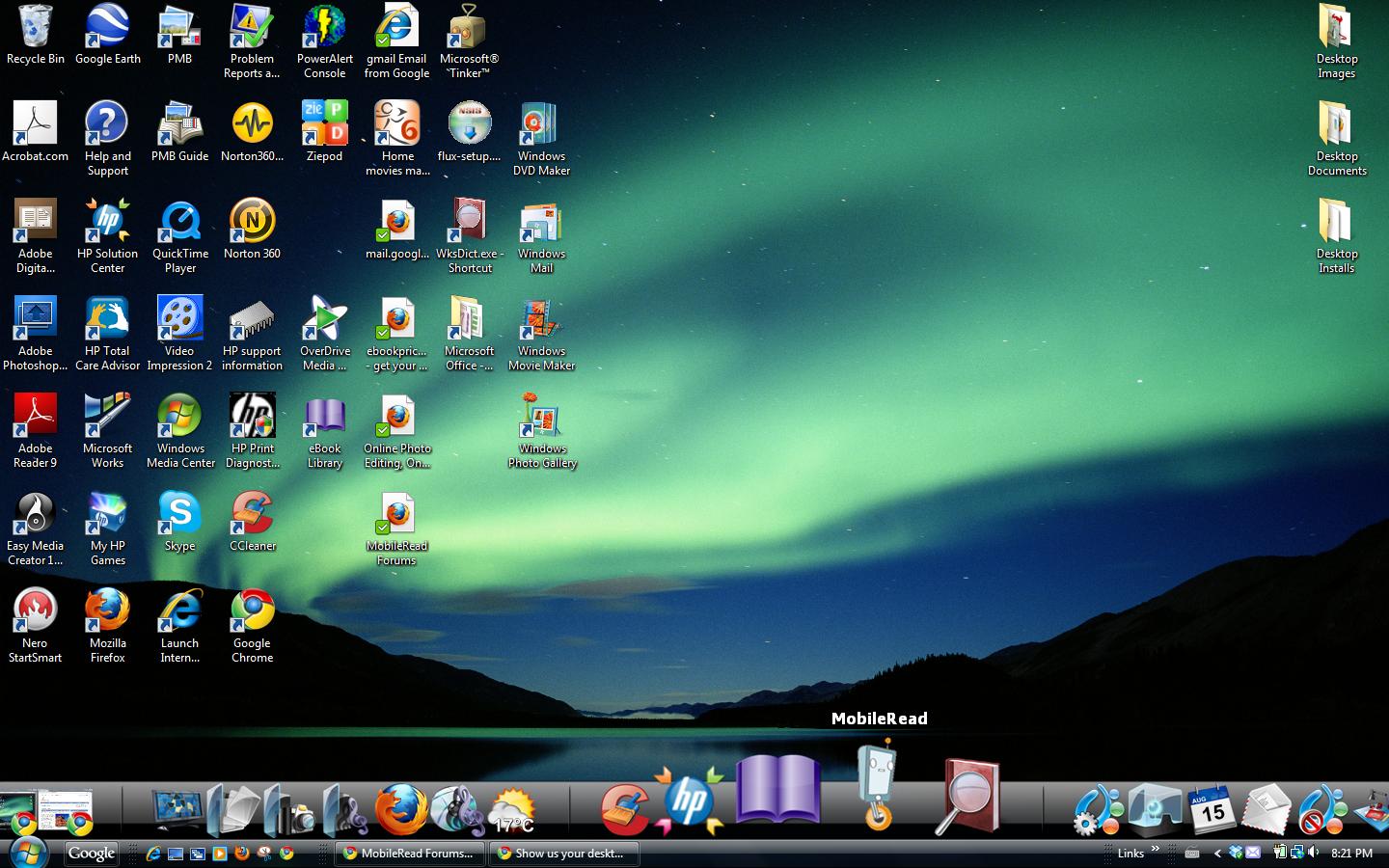1389x868 pixels.
Task: Open the red book magnifier dock icon
Action: (967, 797)
